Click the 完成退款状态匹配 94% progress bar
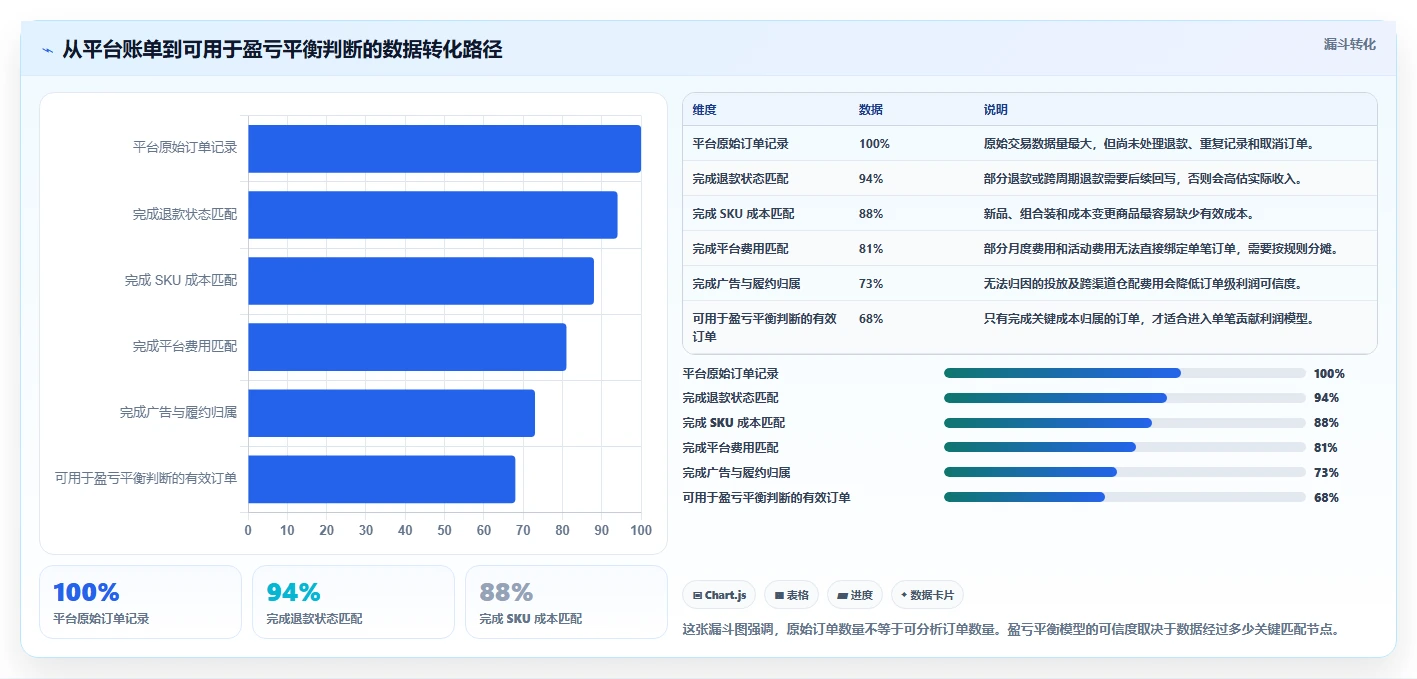Viewport: 1417px width, 679px height. tap(1125, 398)
